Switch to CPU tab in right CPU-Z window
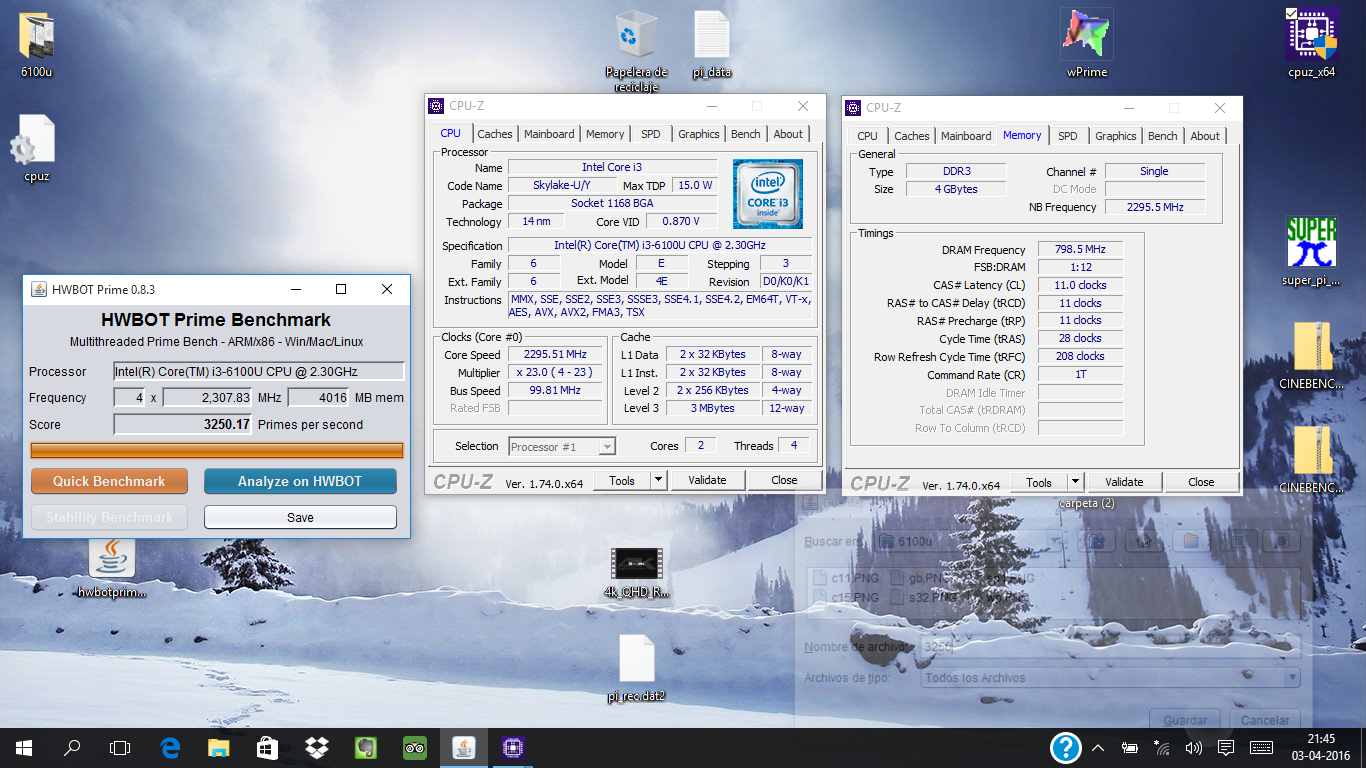This screenshot has height=768, width=1366. click(x=868, y=136)
